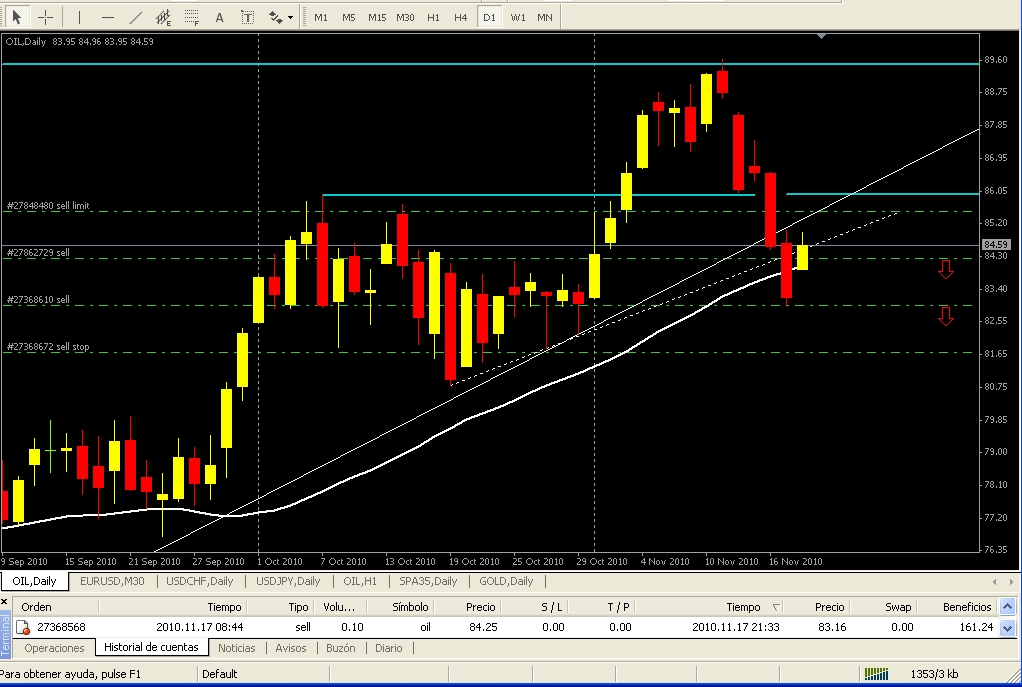This screenshot has width=1022, height=687.
Task: Switch to Historial de cuentas tab
Action: coord(151,647)
